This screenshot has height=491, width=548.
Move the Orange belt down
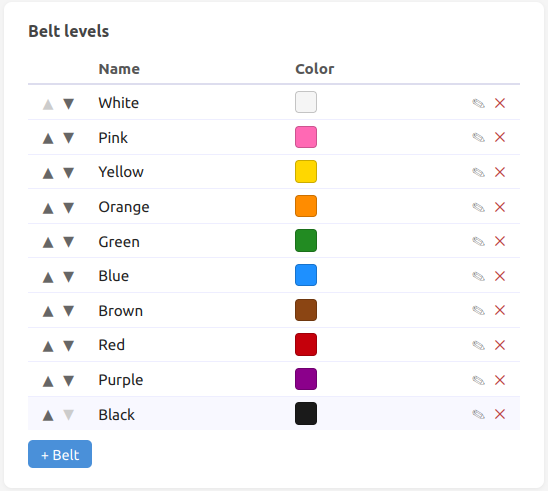[x=68, y=208]
